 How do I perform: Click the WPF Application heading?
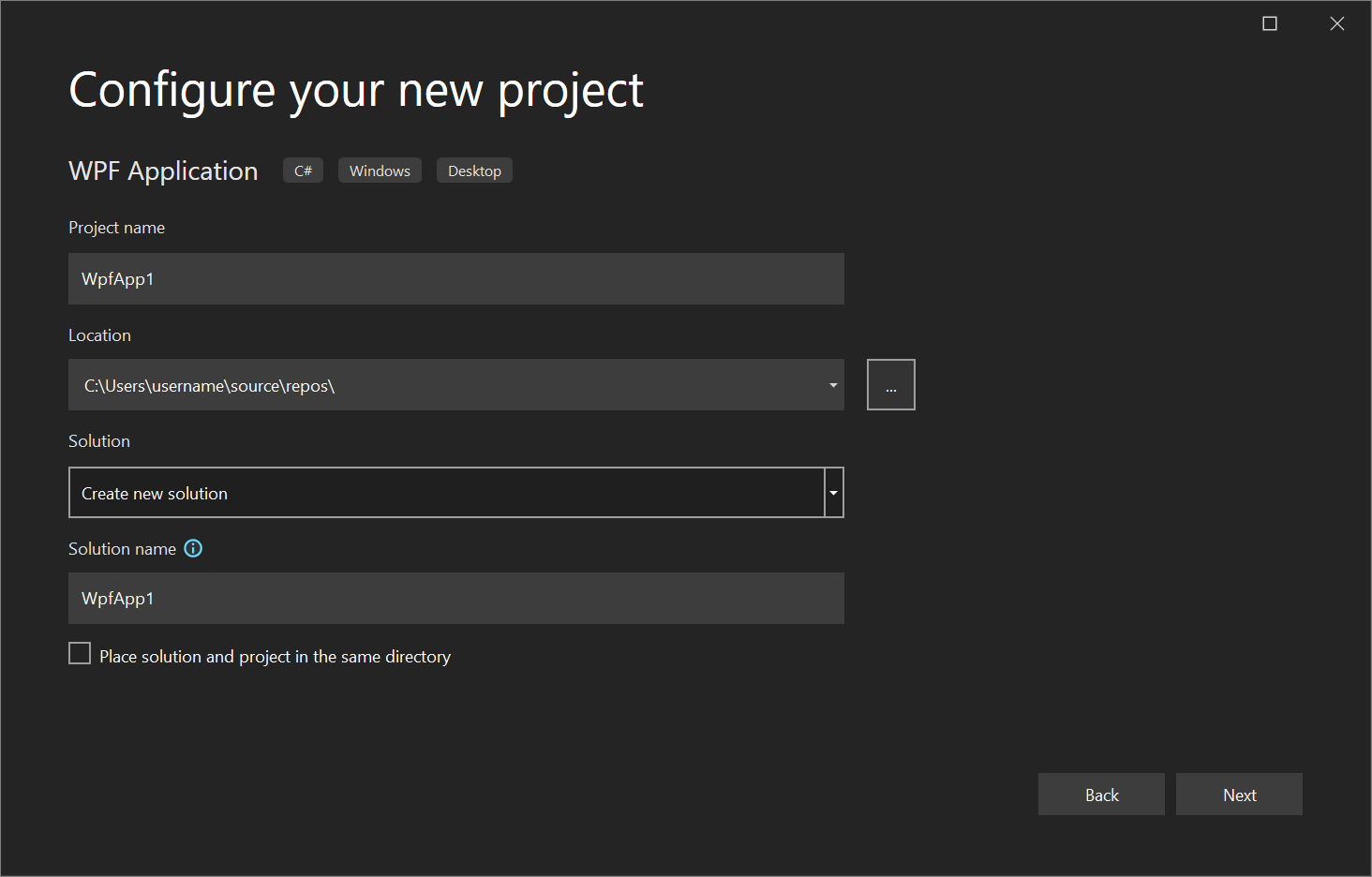coord(163,171)
